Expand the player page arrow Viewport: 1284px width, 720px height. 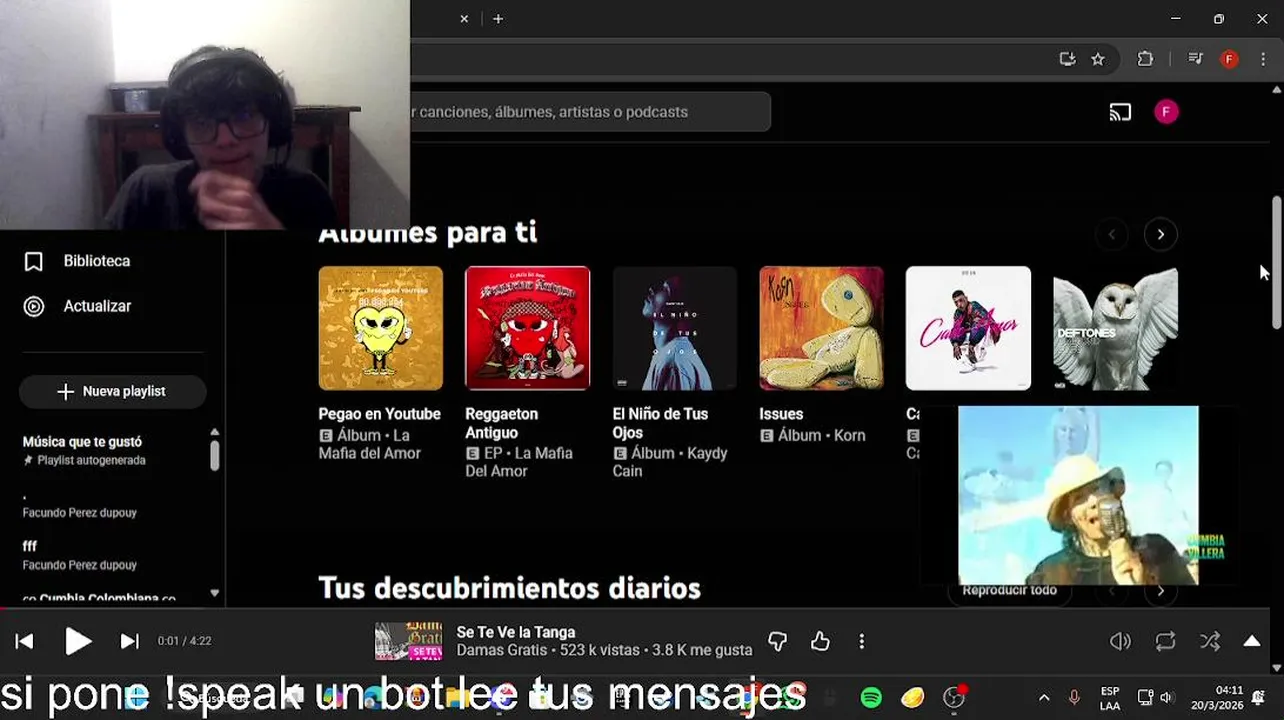[1252, 641]
